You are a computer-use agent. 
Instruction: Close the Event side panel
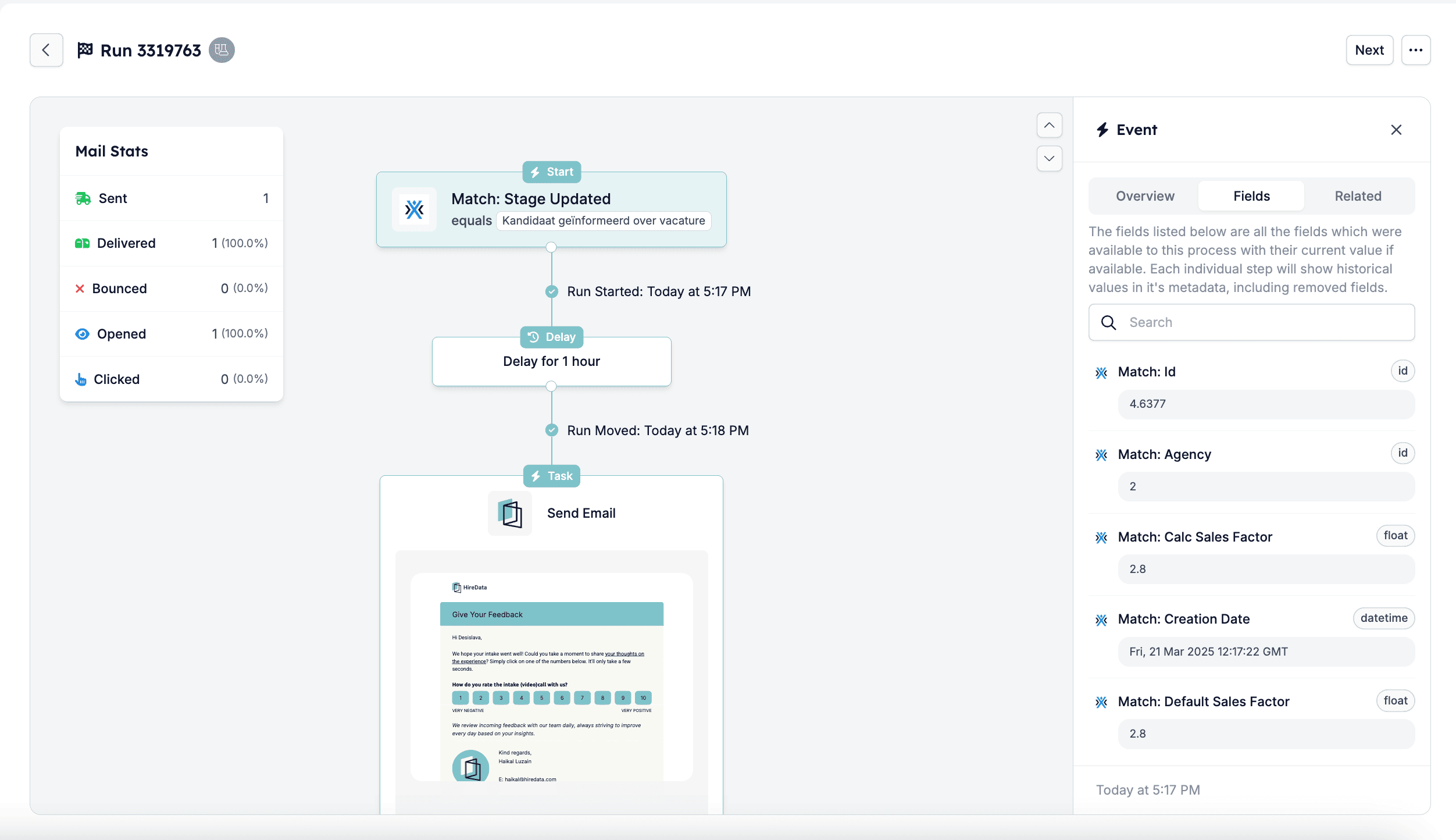(1396, 130)
